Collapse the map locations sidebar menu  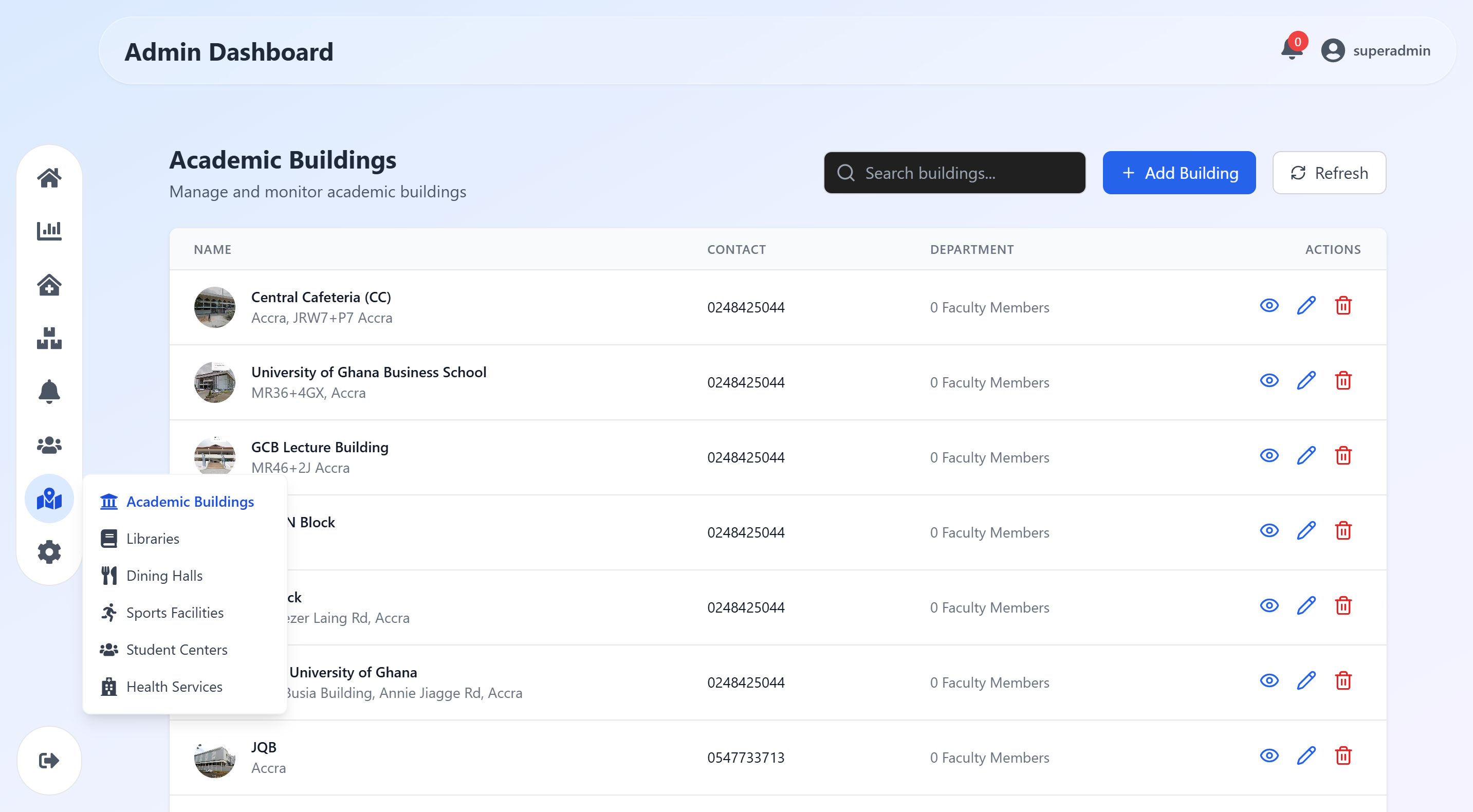(49, 499)
